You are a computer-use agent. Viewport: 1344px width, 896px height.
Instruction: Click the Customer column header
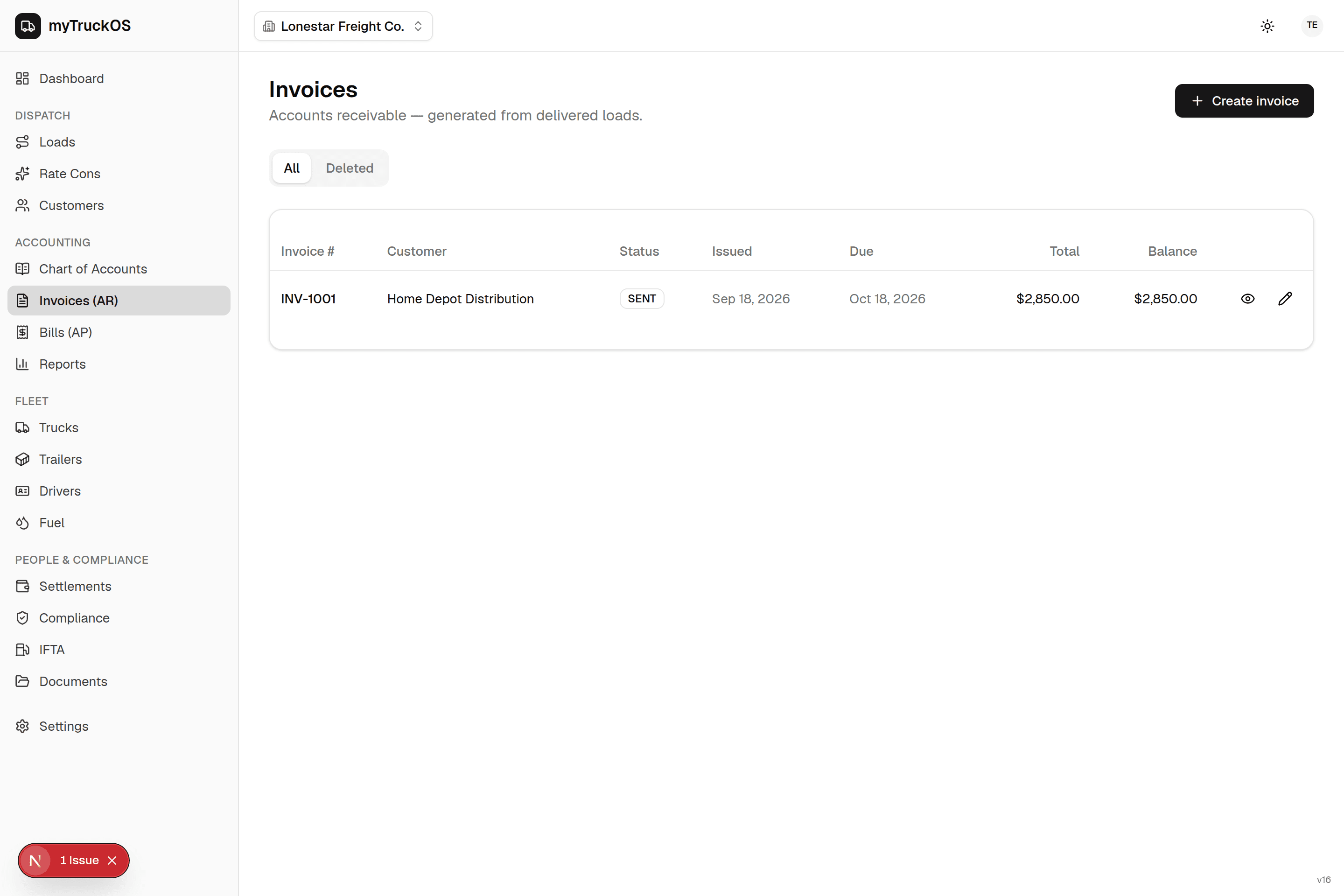417,251
